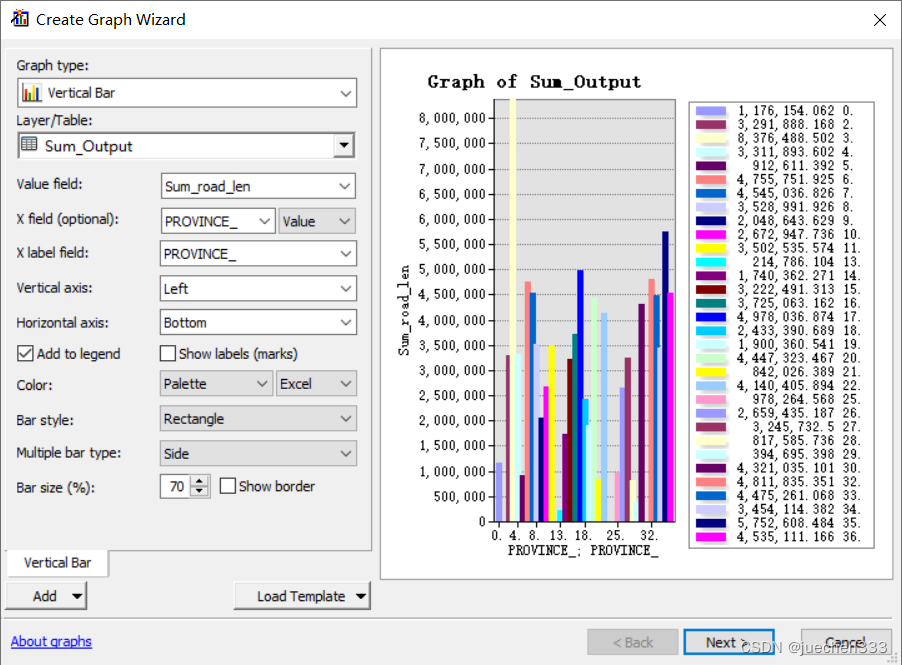The image size is (902, 665).
Task: Open the Layer/Table dropdown arrow
Action: (x=343, y=146)
